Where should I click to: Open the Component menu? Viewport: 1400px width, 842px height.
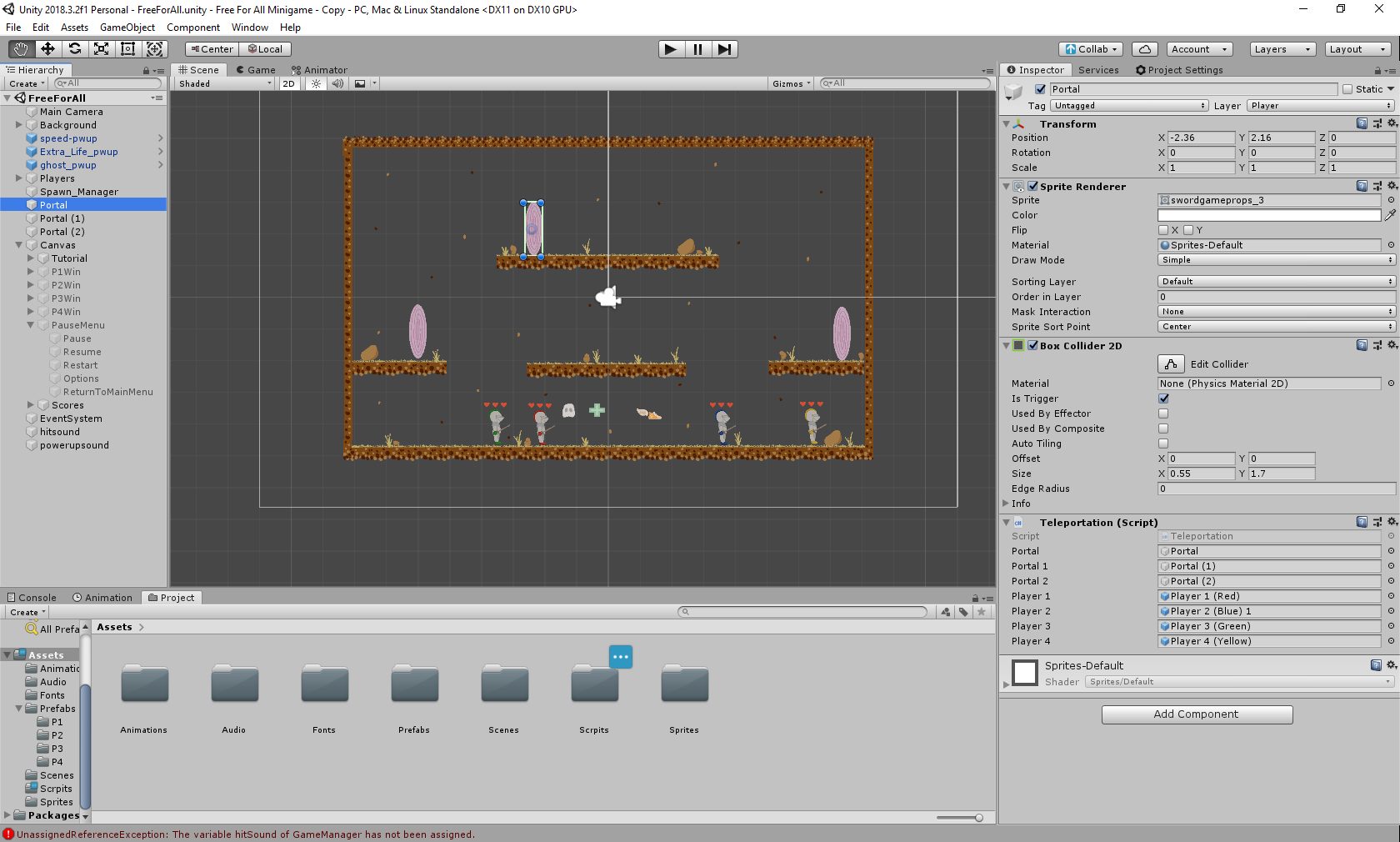click(193, 28)
